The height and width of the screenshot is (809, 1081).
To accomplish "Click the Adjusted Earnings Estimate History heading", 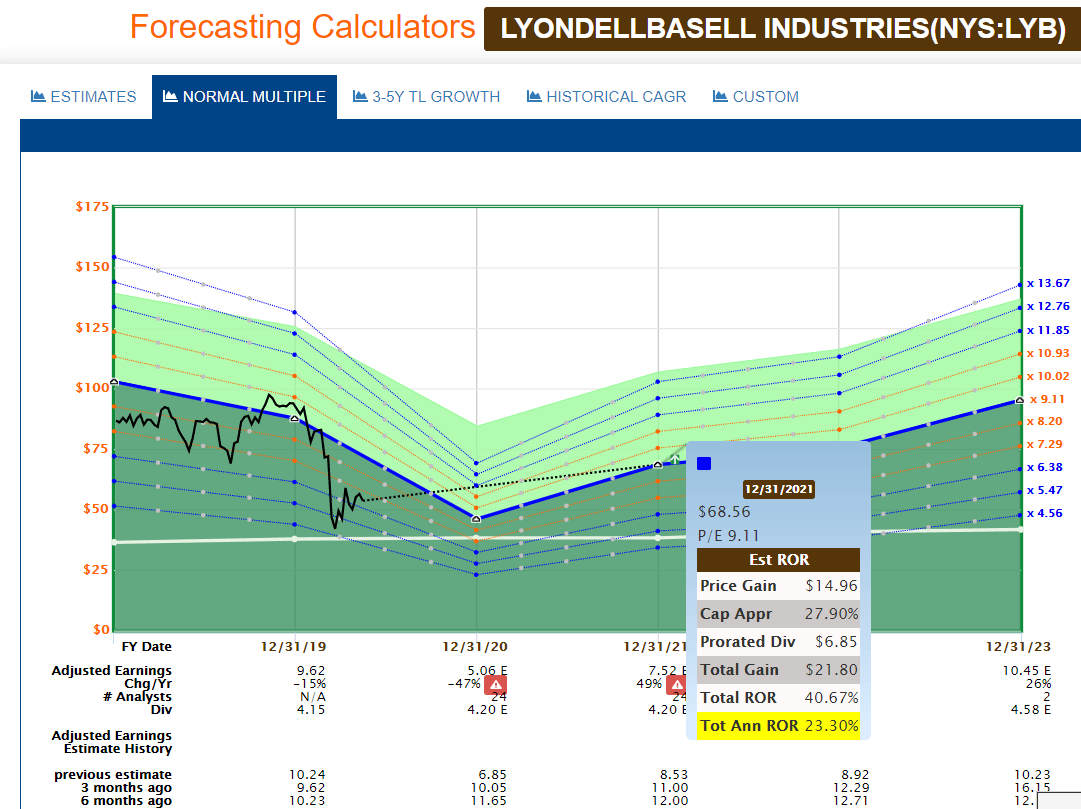I will [111, 742].
